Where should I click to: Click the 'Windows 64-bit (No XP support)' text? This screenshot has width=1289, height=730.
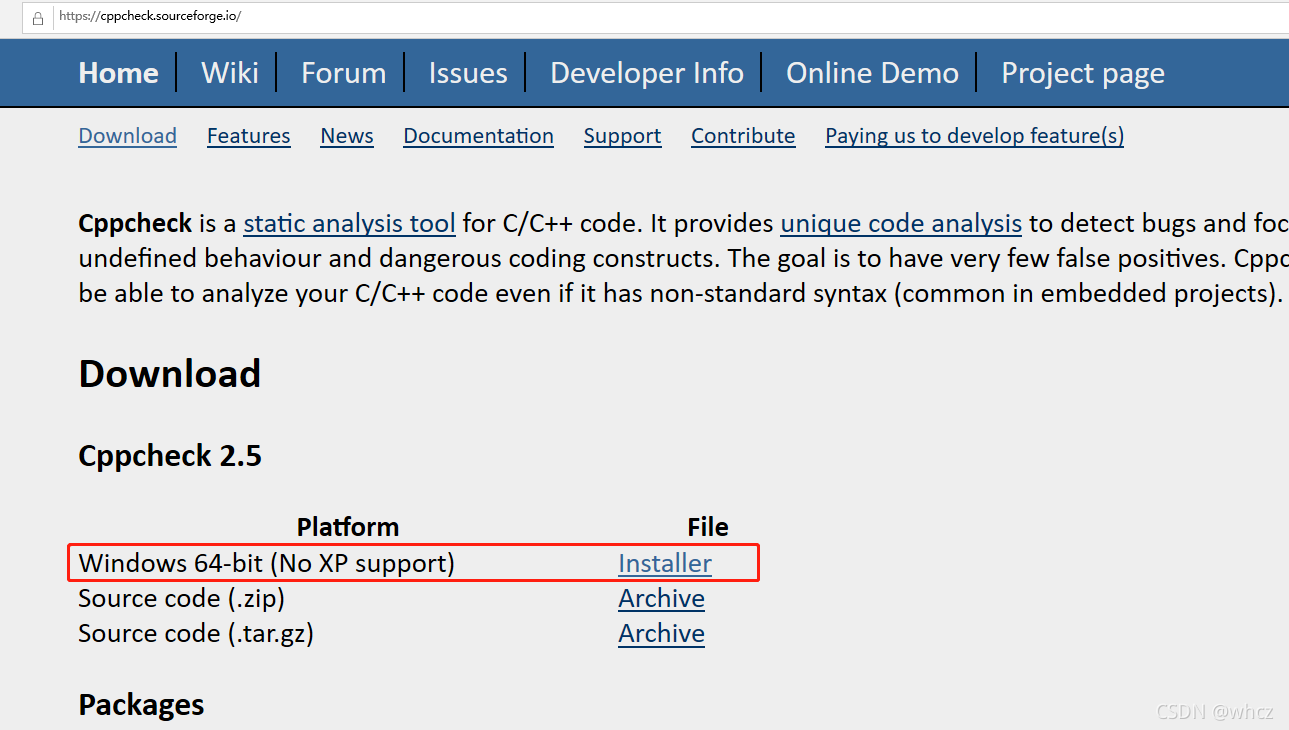pyautogui.click(x=267, y=563)
